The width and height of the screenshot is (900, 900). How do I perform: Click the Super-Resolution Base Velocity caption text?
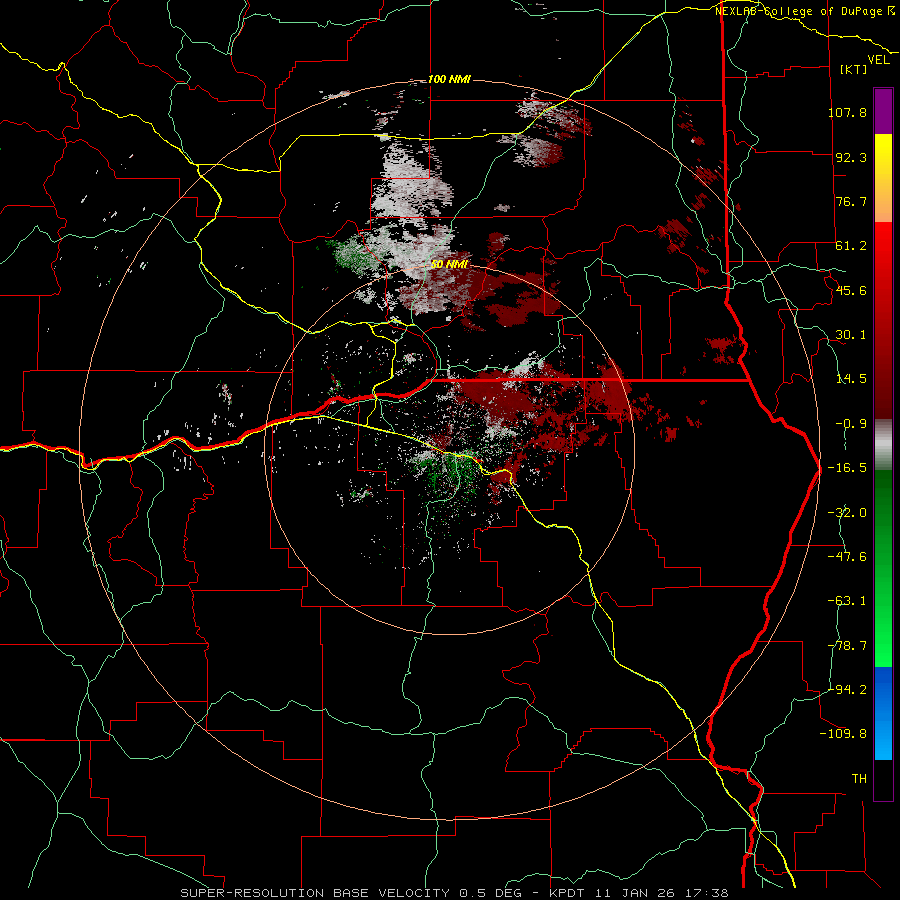(x=454, y=893)
